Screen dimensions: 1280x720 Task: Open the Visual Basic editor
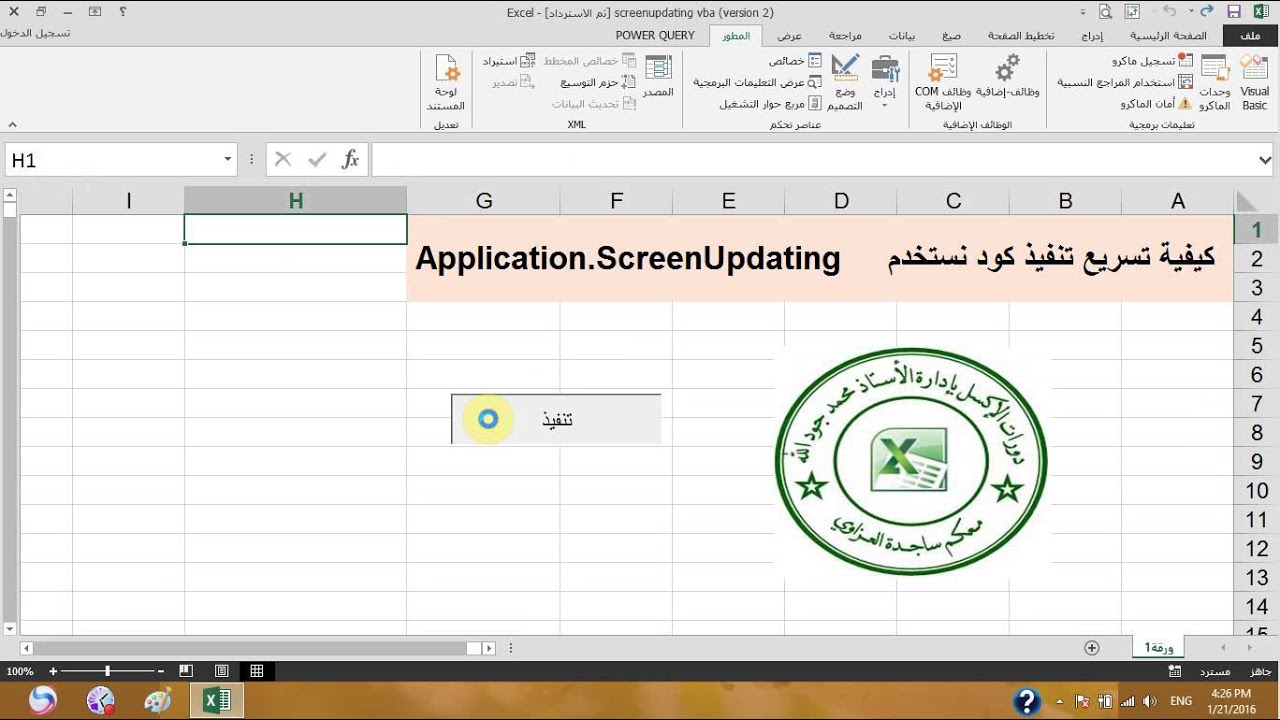[1254, 81]
